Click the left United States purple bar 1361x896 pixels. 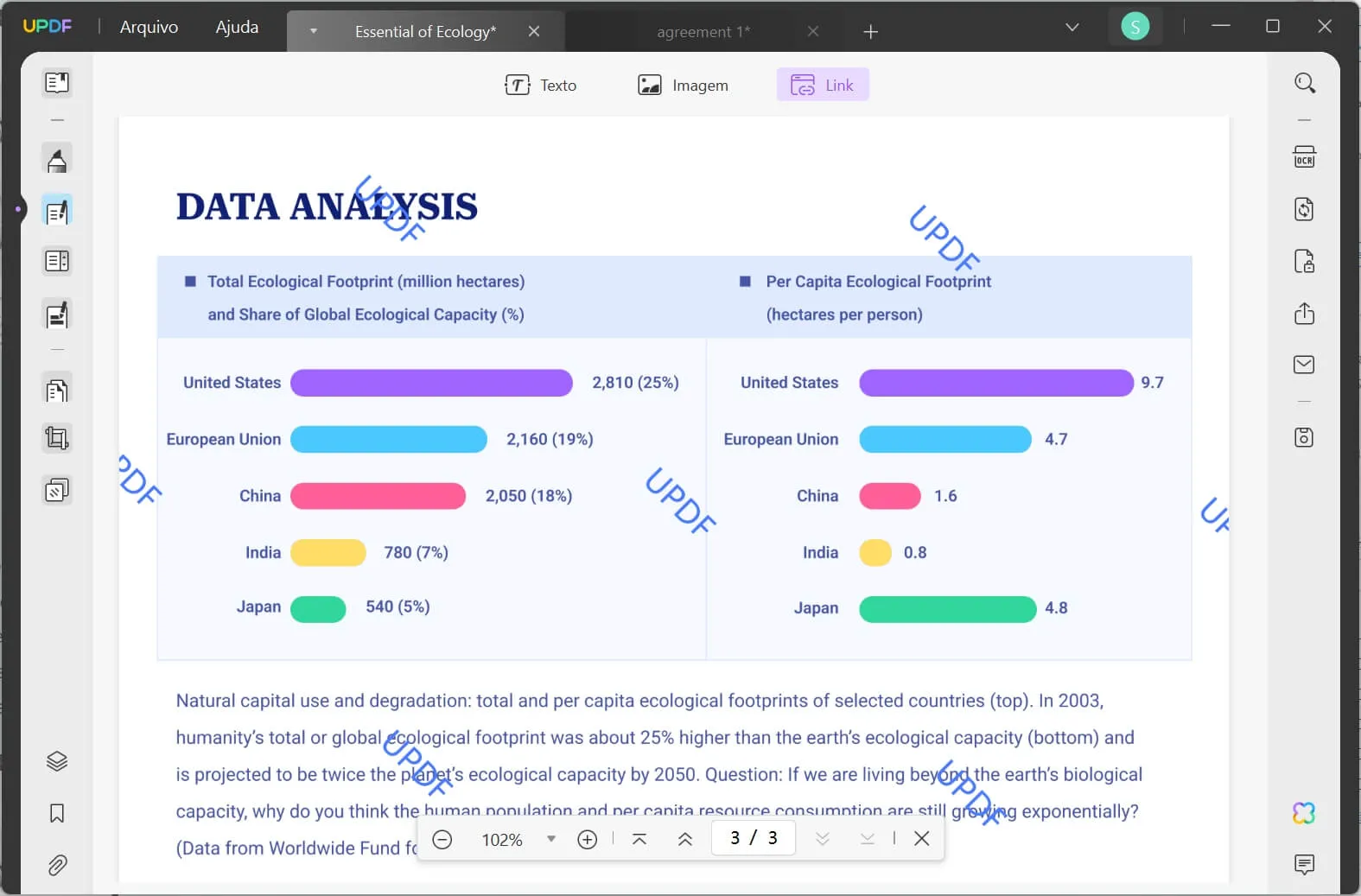(431, 383)
